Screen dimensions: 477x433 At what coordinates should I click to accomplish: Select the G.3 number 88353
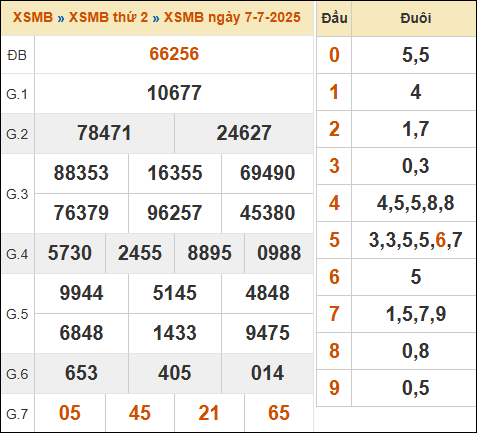(81, 173)
